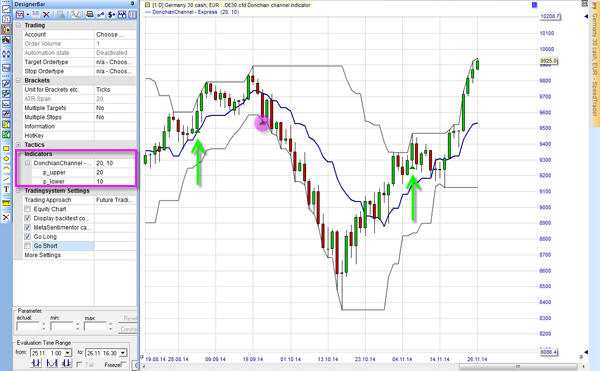Check the Go Short checkbox

pyautogui.click(x=28, y=246)
